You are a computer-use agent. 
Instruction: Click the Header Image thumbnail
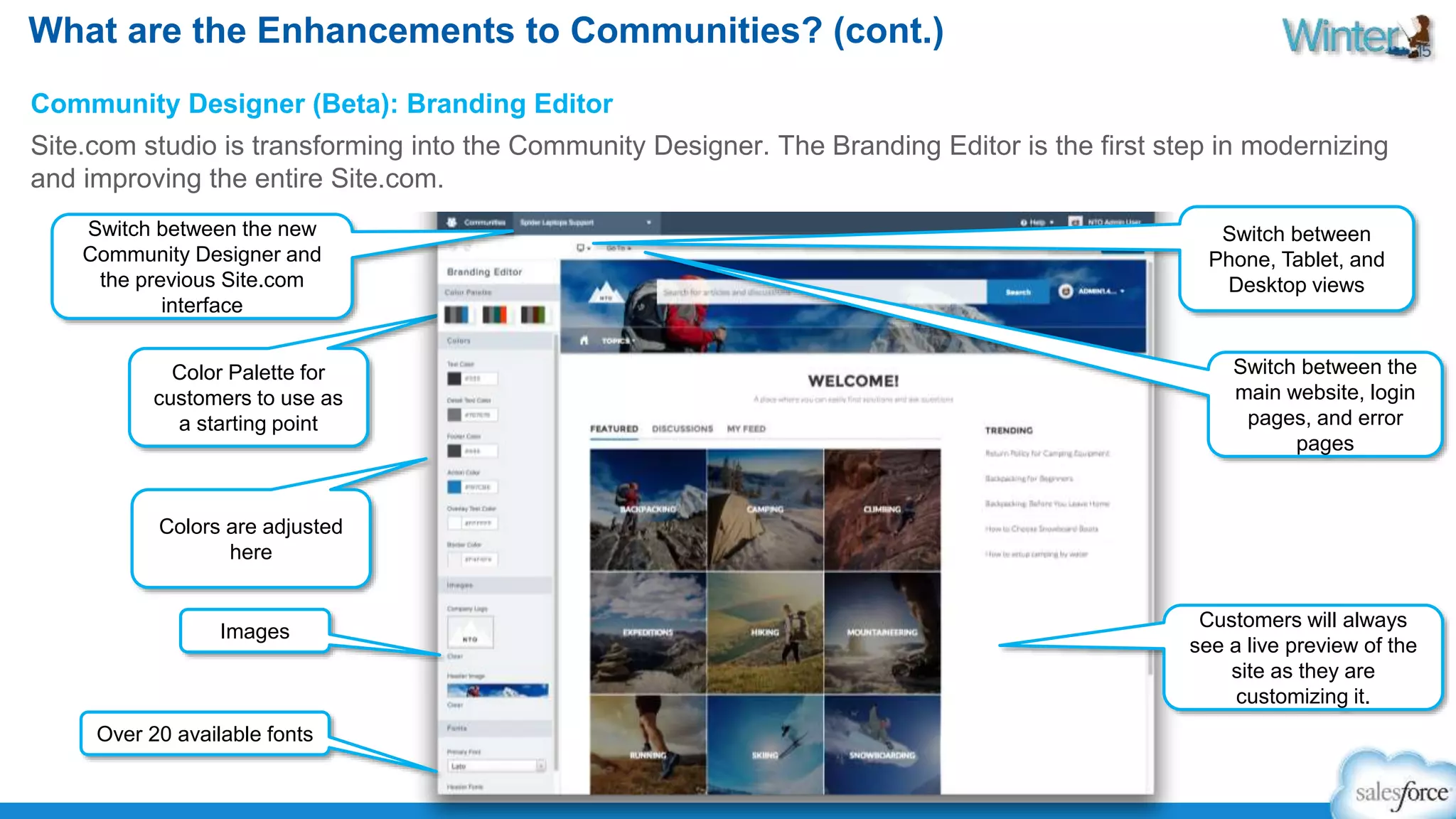(498, 690)
